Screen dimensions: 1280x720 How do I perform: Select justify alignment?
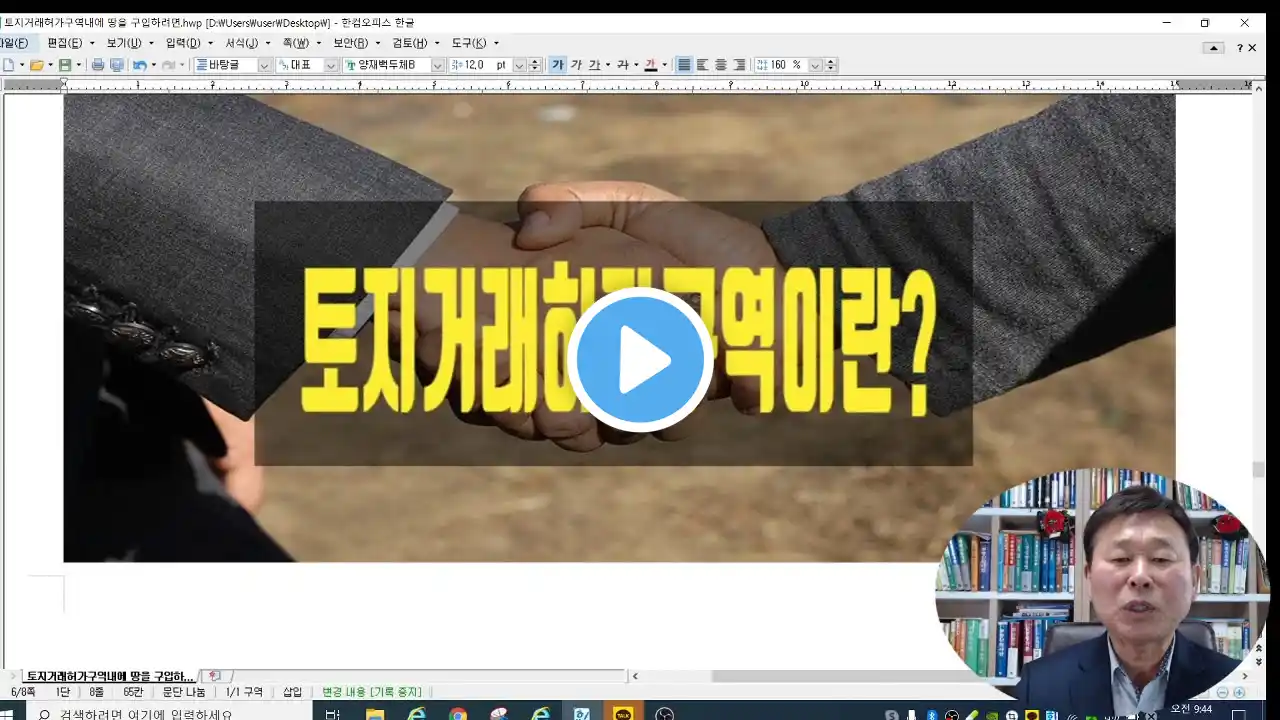click(x=684, y=65)
